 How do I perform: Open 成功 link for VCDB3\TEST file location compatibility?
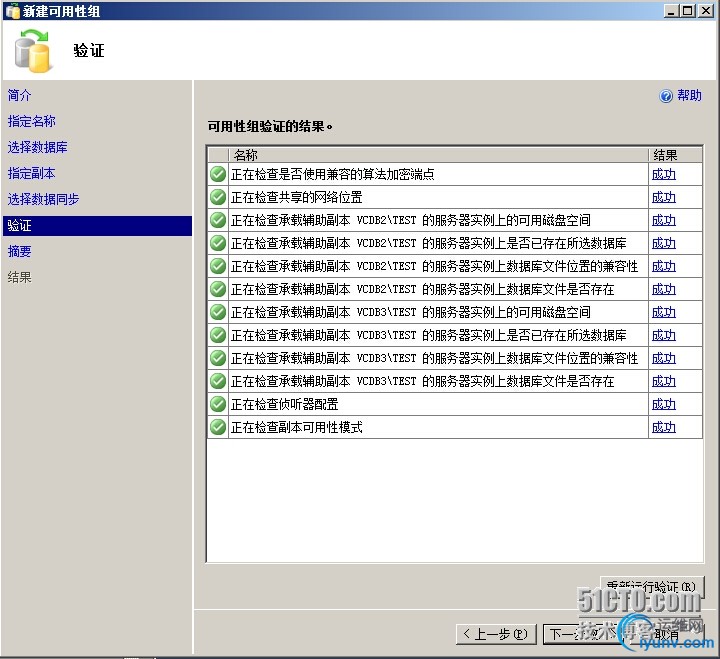664,358
